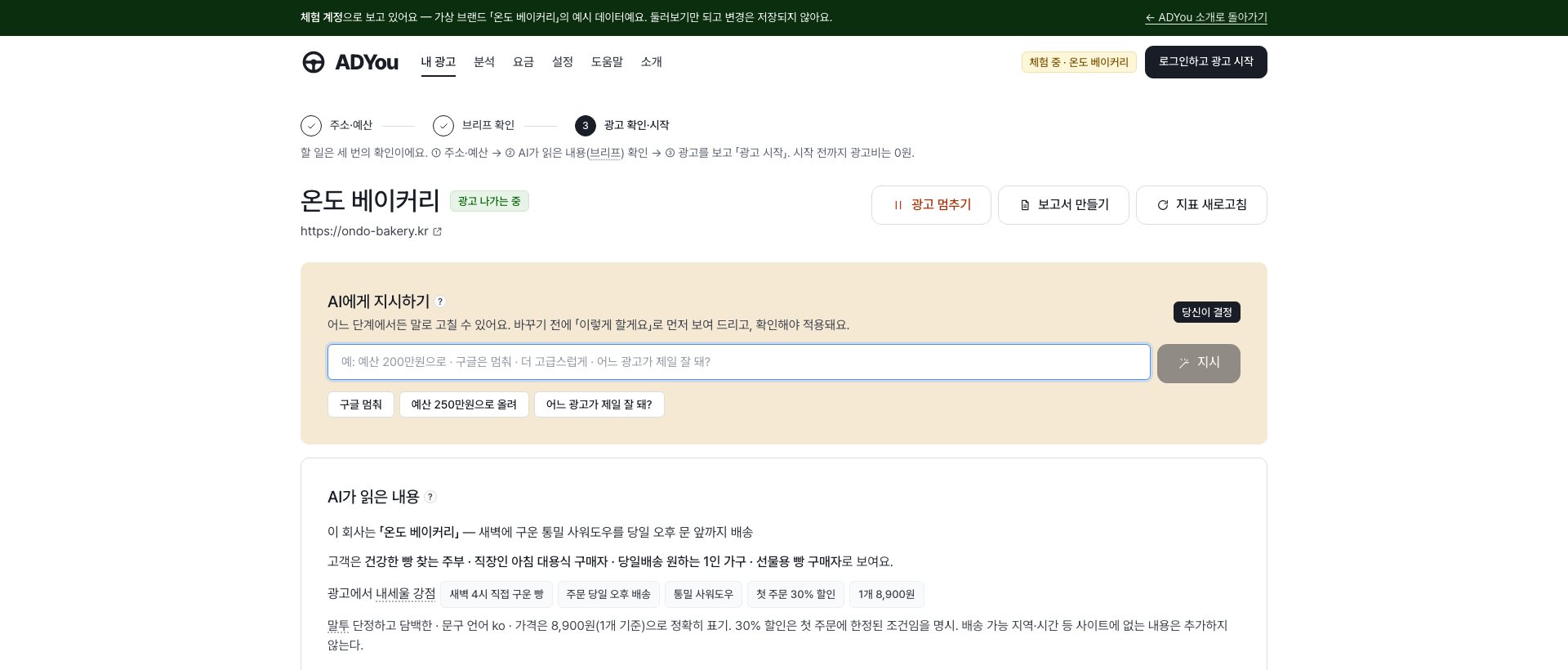Click the 보고서 만들기 button
This screenshot has width=1568, height=670.
pos(1063,205)
